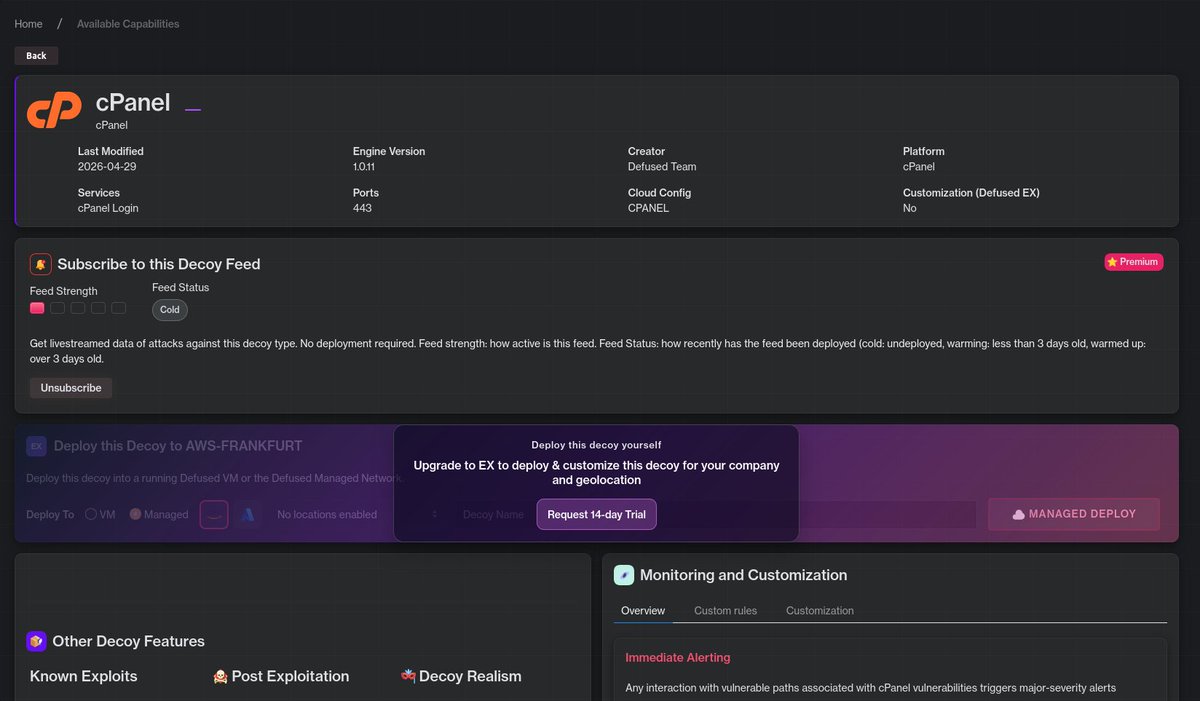
Task: Open the No locations enabled dropdown
Action: [x=358, y=514]
